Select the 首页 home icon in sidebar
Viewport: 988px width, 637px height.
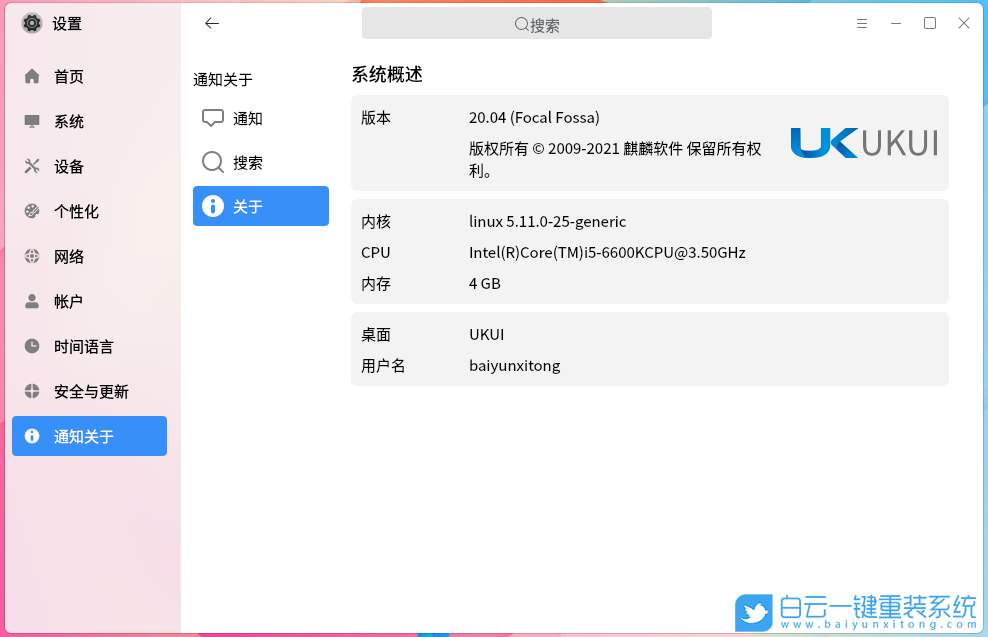tap(31, 76)
